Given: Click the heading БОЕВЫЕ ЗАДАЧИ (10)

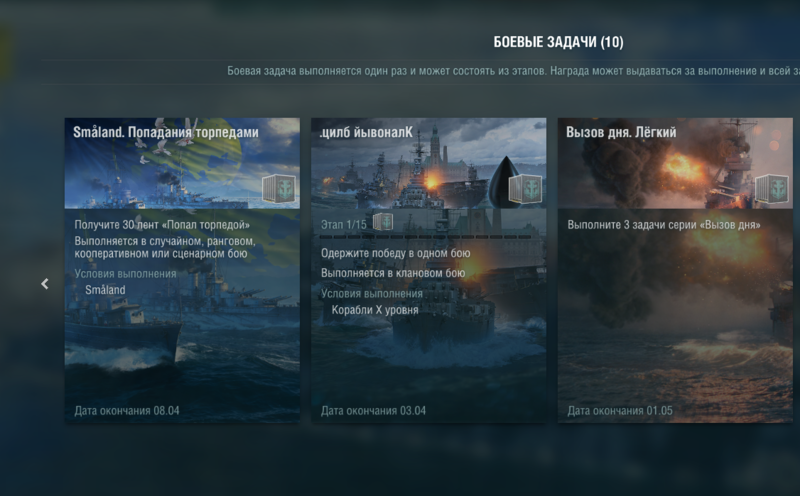Looking at the screenshot, I should tap(558, 42).
